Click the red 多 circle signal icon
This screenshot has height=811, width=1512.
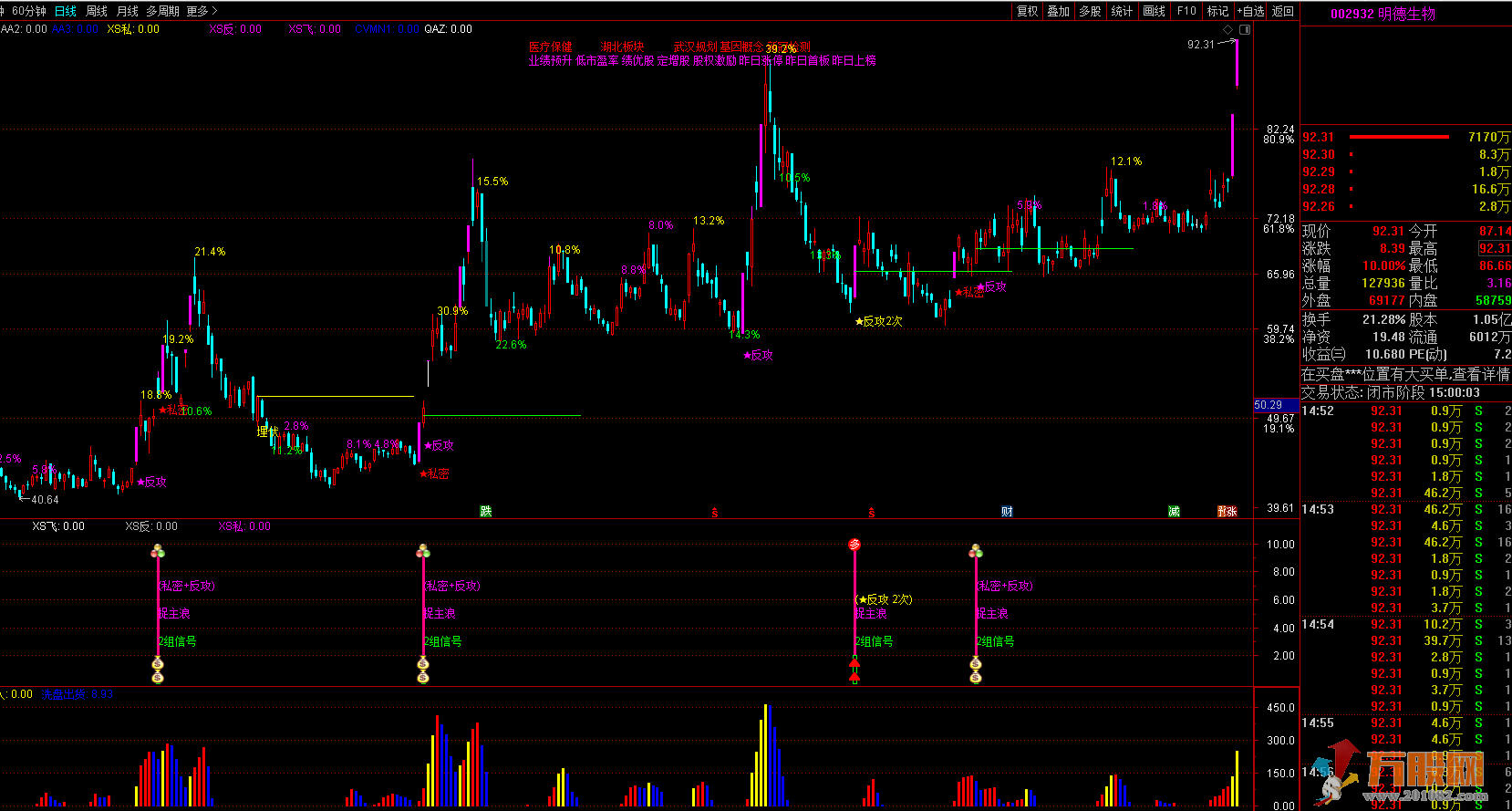(x=854, y=545)
